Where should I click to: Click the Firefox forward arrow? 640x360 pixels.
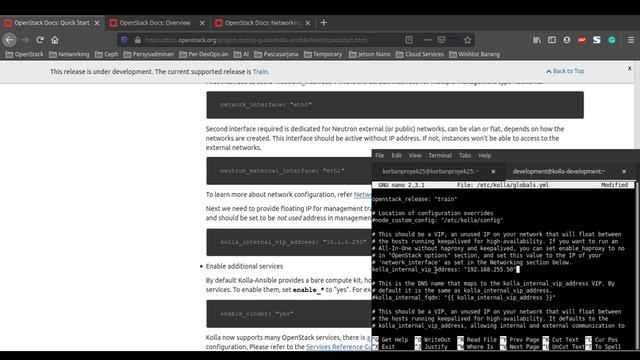(24, 40)
